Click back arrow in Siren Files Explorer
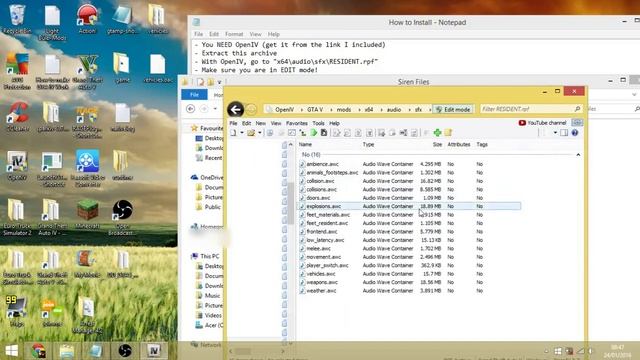The width and height of the screenshot is (640, 360). [x=190, y=109]
